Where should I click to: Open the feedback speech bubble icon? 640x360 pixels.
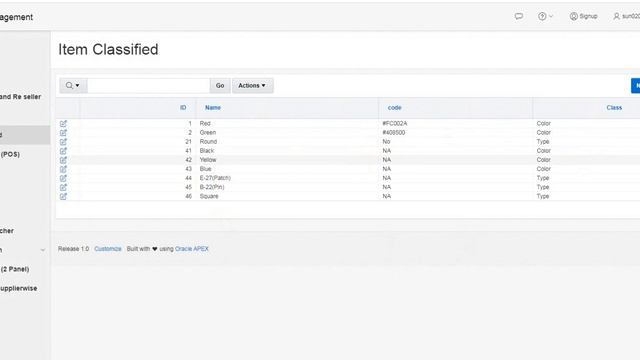tap(519, 16)
